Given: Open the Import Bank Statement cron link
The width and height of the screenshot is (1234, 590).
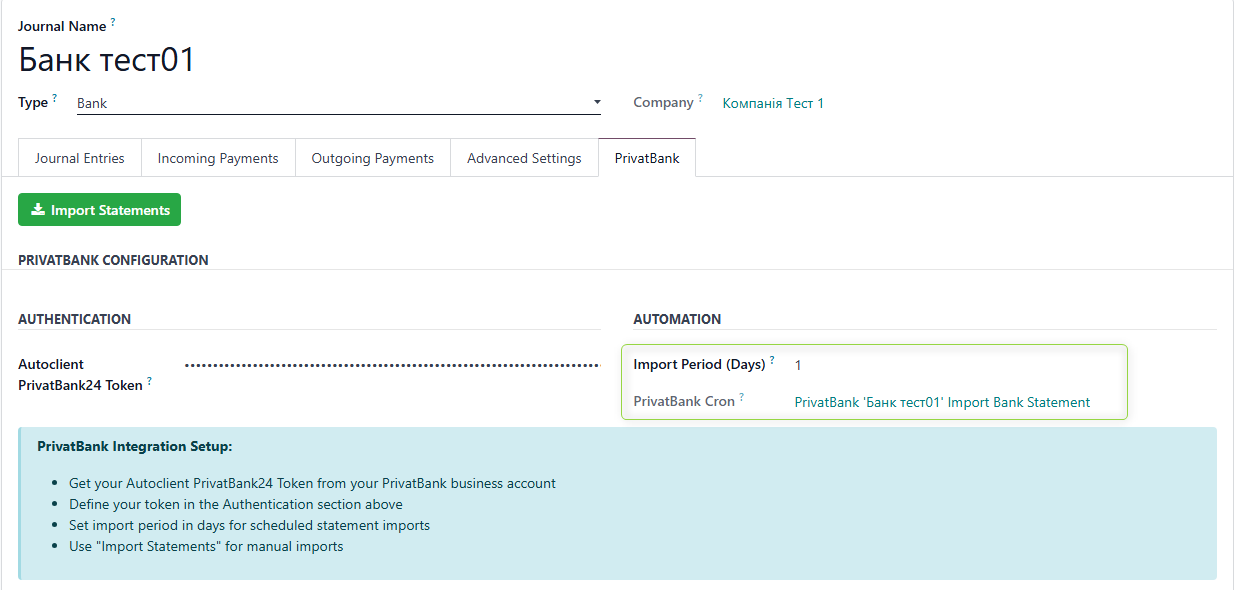Looking at the screenshot, I should (941, 402).
